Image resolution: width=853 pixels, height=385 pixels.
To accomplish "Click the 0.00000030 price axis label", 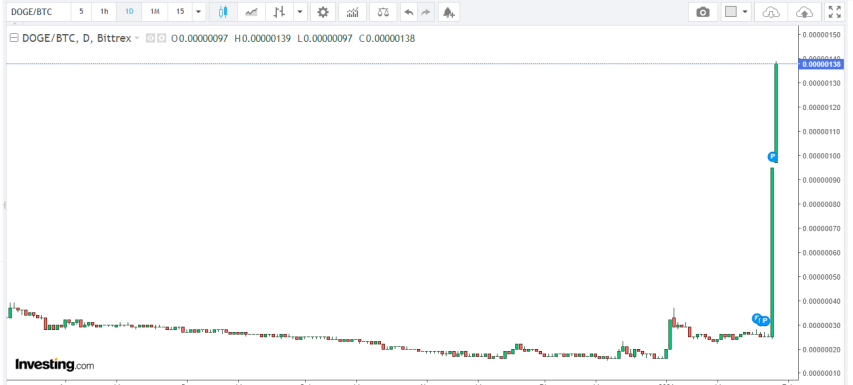I will click(x=821, y=325).
